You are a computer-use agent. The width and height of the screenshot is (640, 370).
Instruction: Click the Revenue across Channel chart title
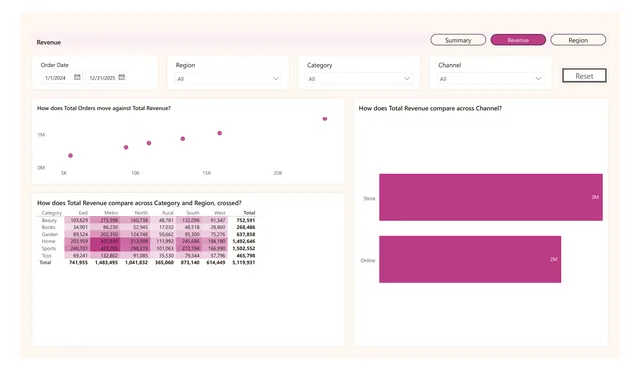click(430, 108)
